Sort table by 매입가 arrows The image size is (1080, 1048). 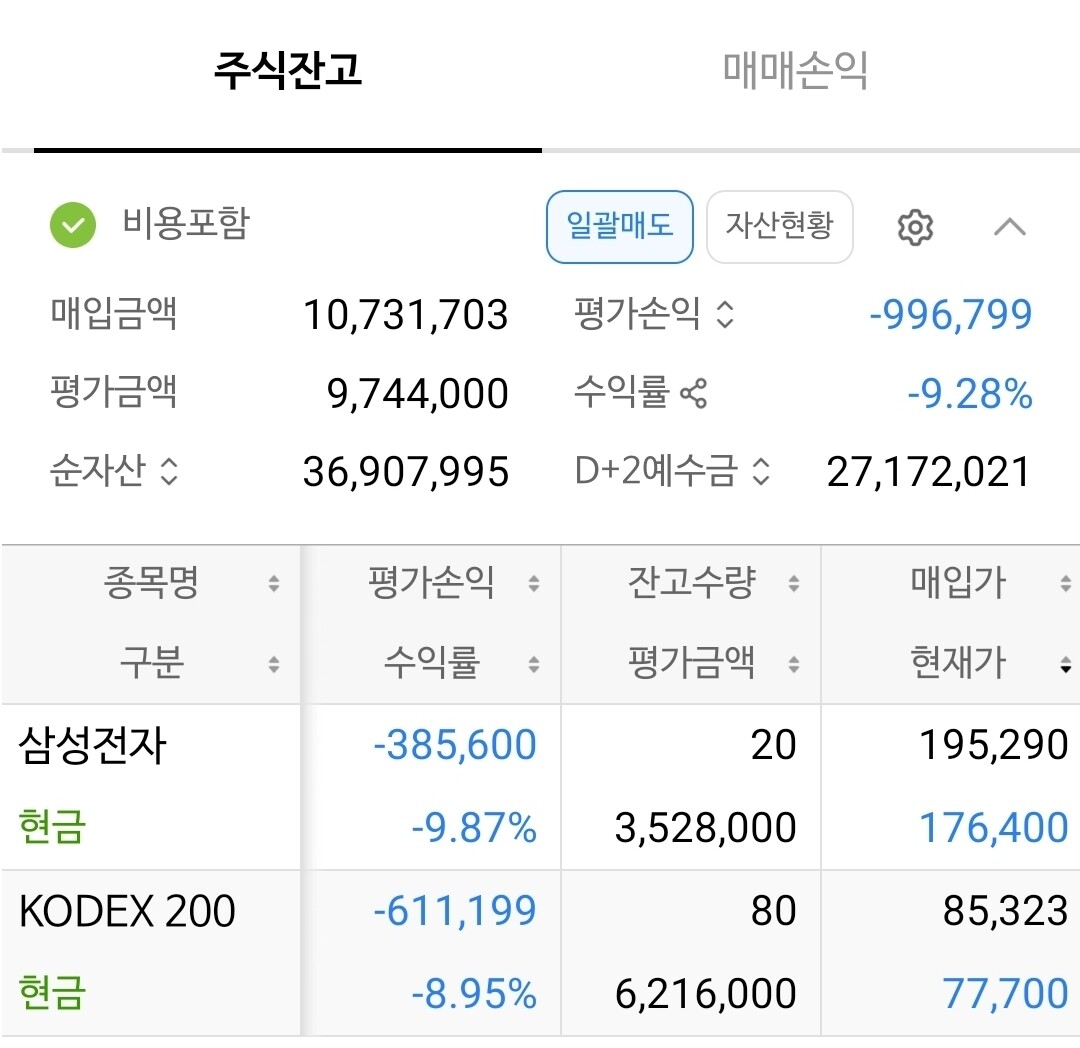click(1066, 584)
